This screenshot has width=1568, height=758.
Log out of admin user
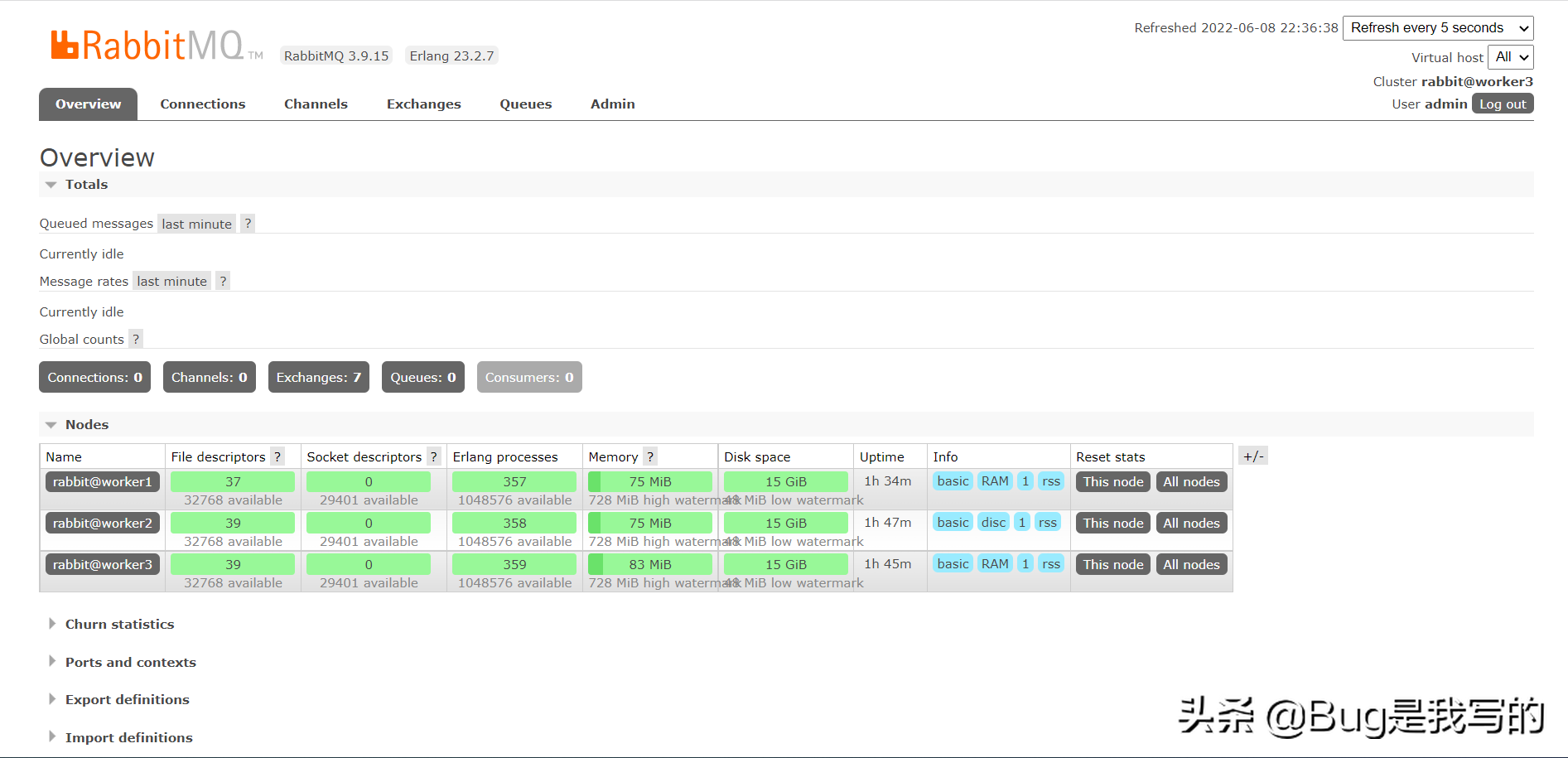pyautogui.click(x=1503, y=104)
